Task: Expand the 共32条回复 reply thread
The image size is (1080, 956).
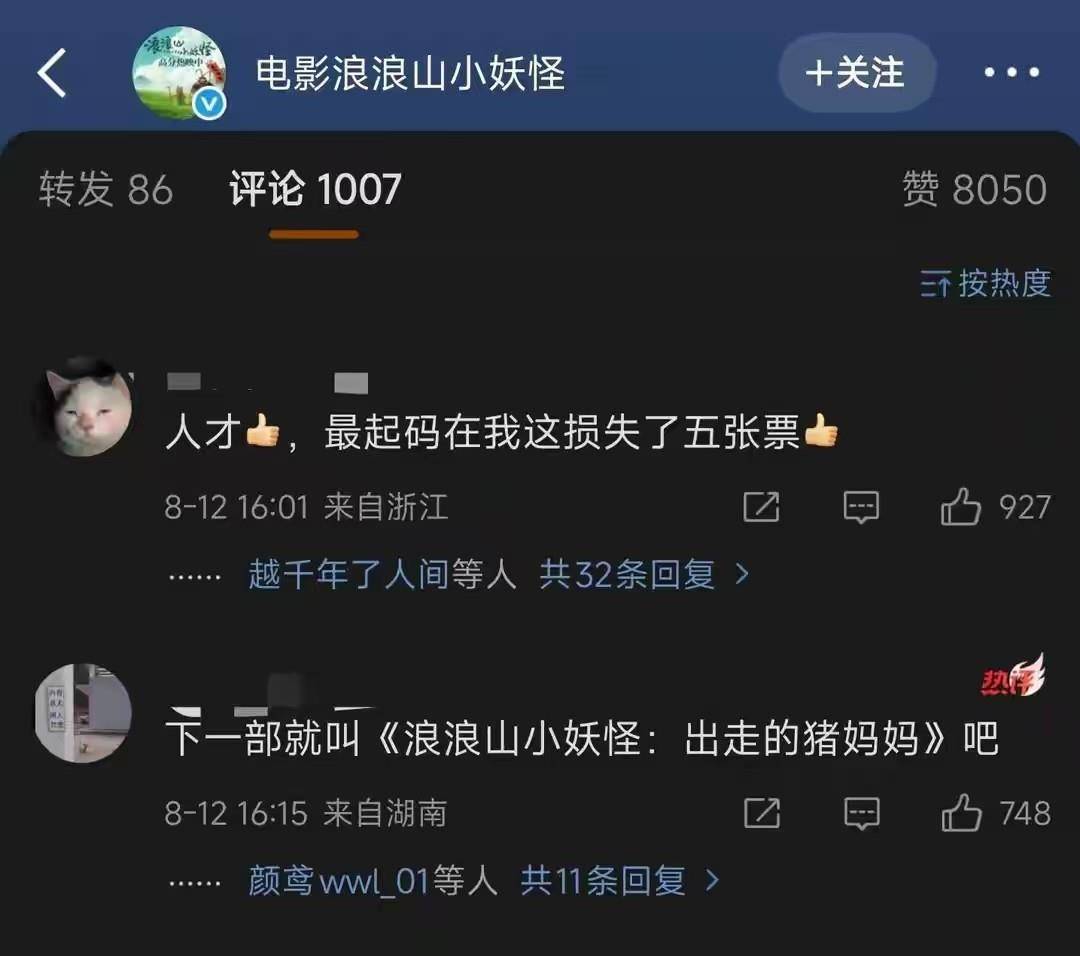Action: tap(644, 574)
